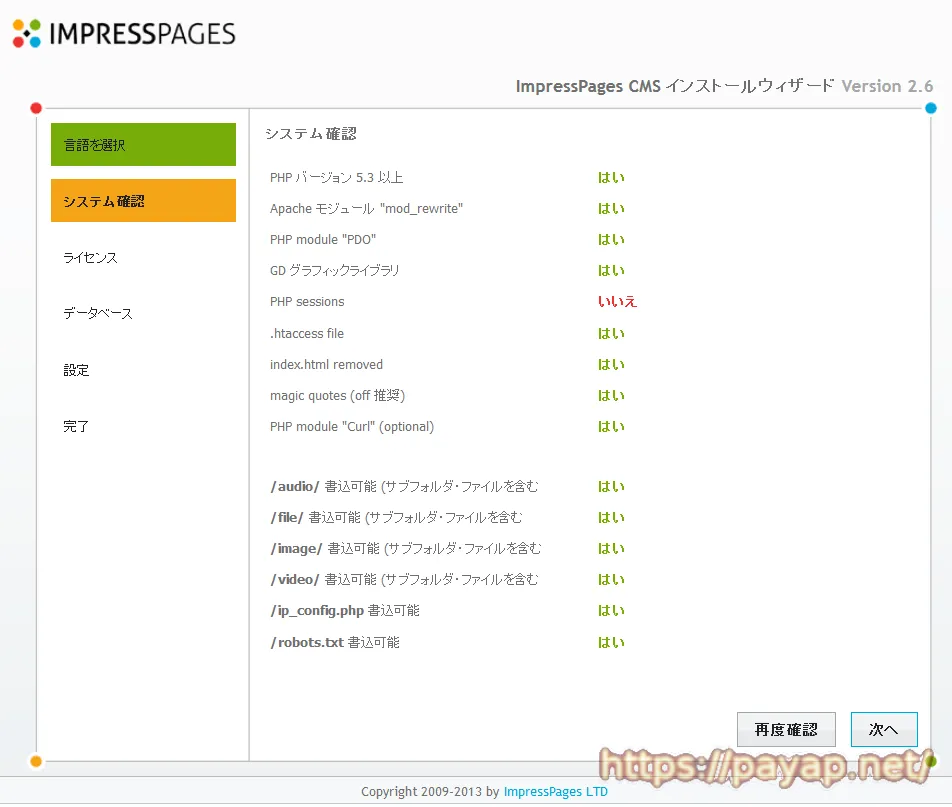Screen dimensions: 952x807
Task: Go to the ライセンス step
Action: [90, 257]
